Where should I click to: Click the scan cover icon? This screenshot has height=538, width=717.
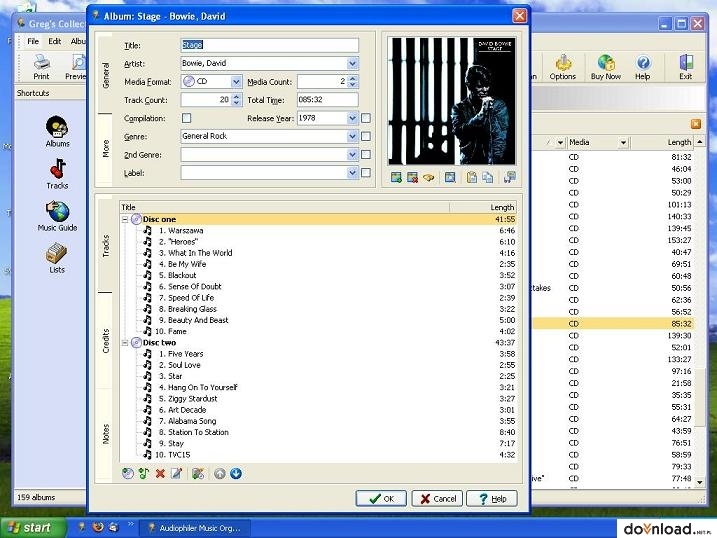[509, 177]
